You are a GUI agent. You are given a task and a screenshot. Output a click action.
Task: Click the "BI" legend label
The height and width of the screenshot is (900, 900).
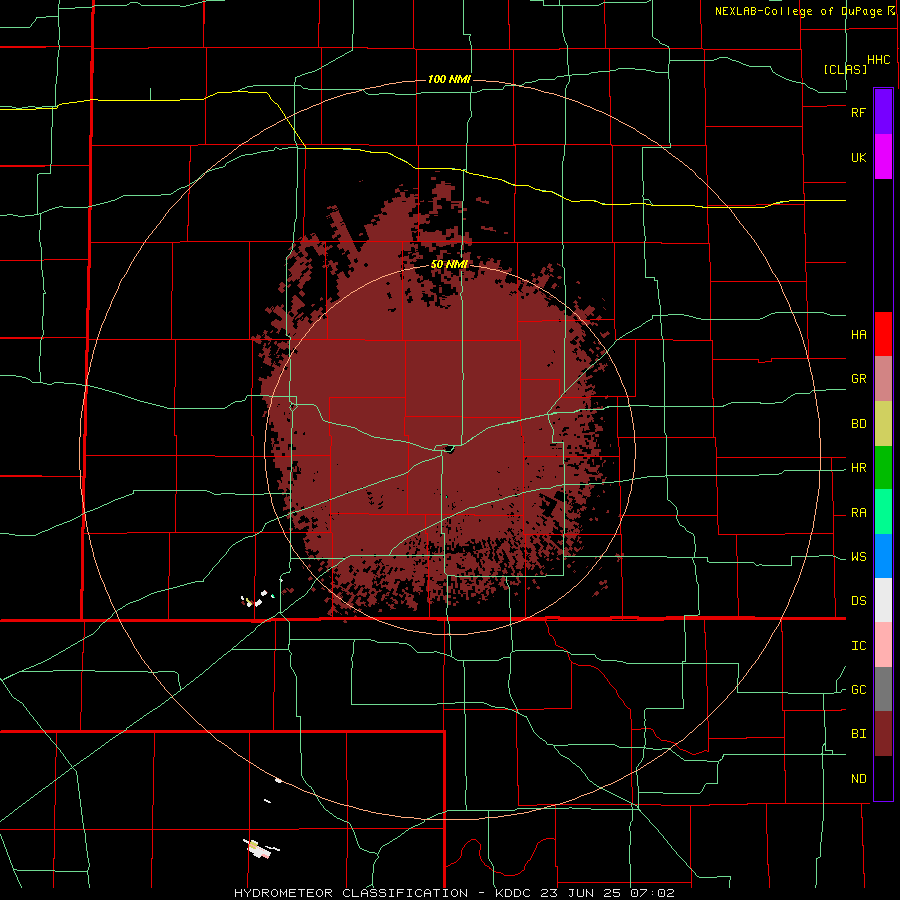(x=858, y=734)
